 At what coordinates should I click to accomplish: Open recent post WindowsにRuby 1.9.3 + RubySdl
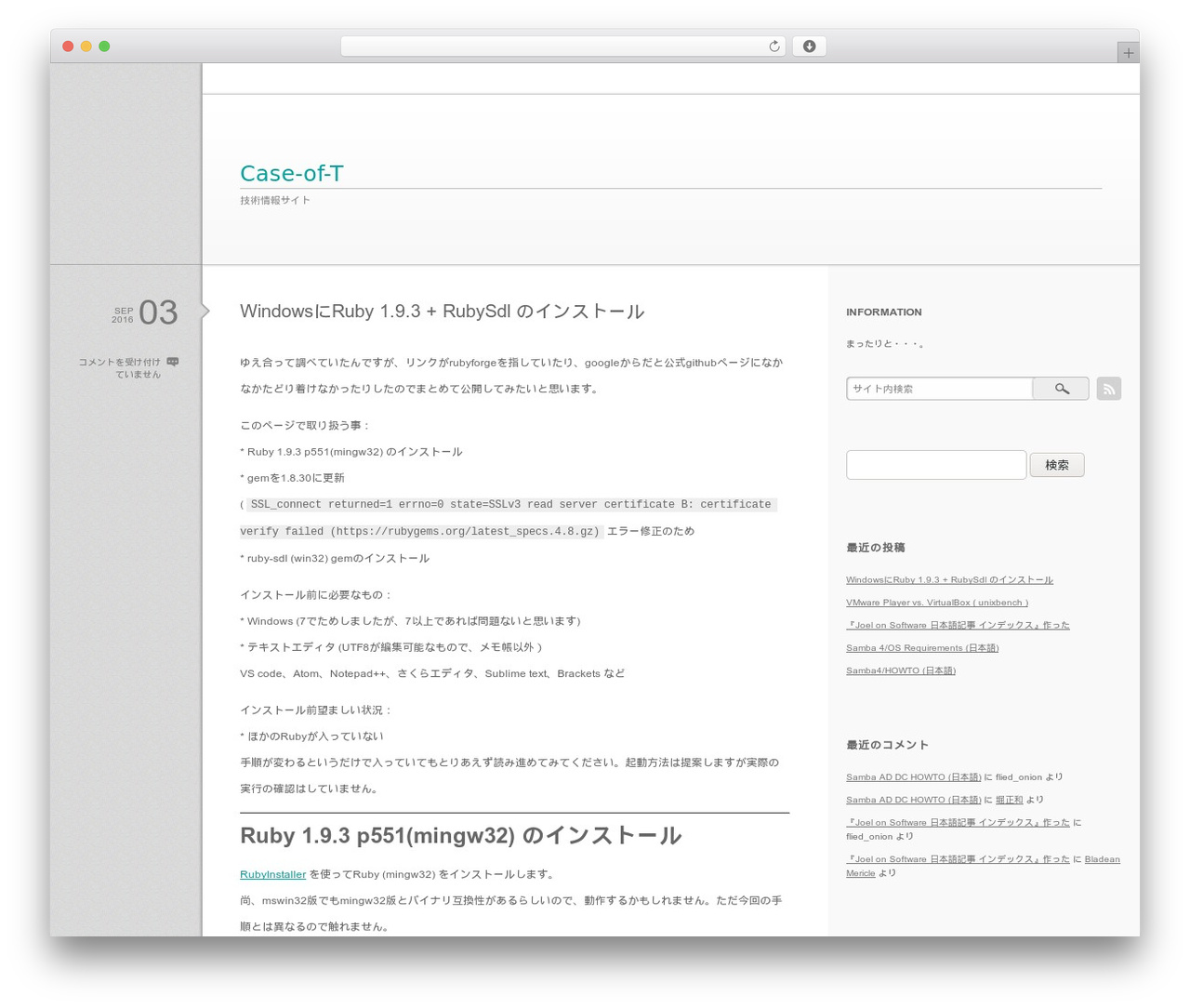[x=949, y=579]
